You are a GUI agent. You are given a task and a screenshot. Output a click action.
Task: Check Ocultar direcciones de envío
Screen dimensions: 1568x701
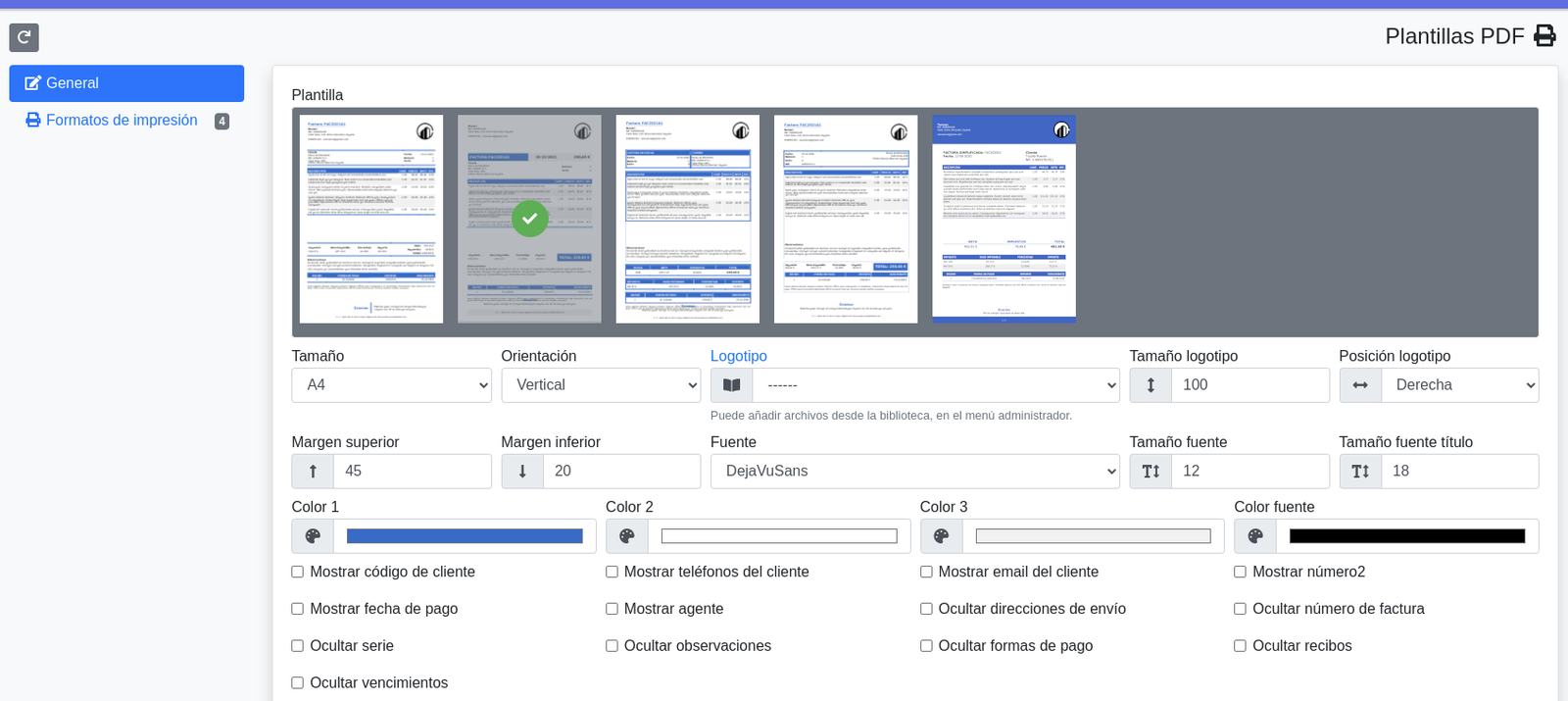pos(926,609)
